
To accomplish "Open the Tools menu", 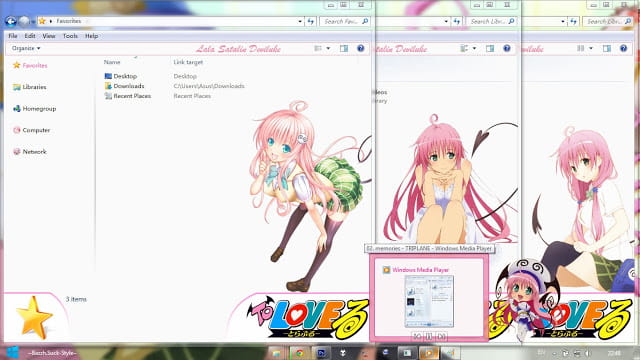I will (x=70, y=36).
